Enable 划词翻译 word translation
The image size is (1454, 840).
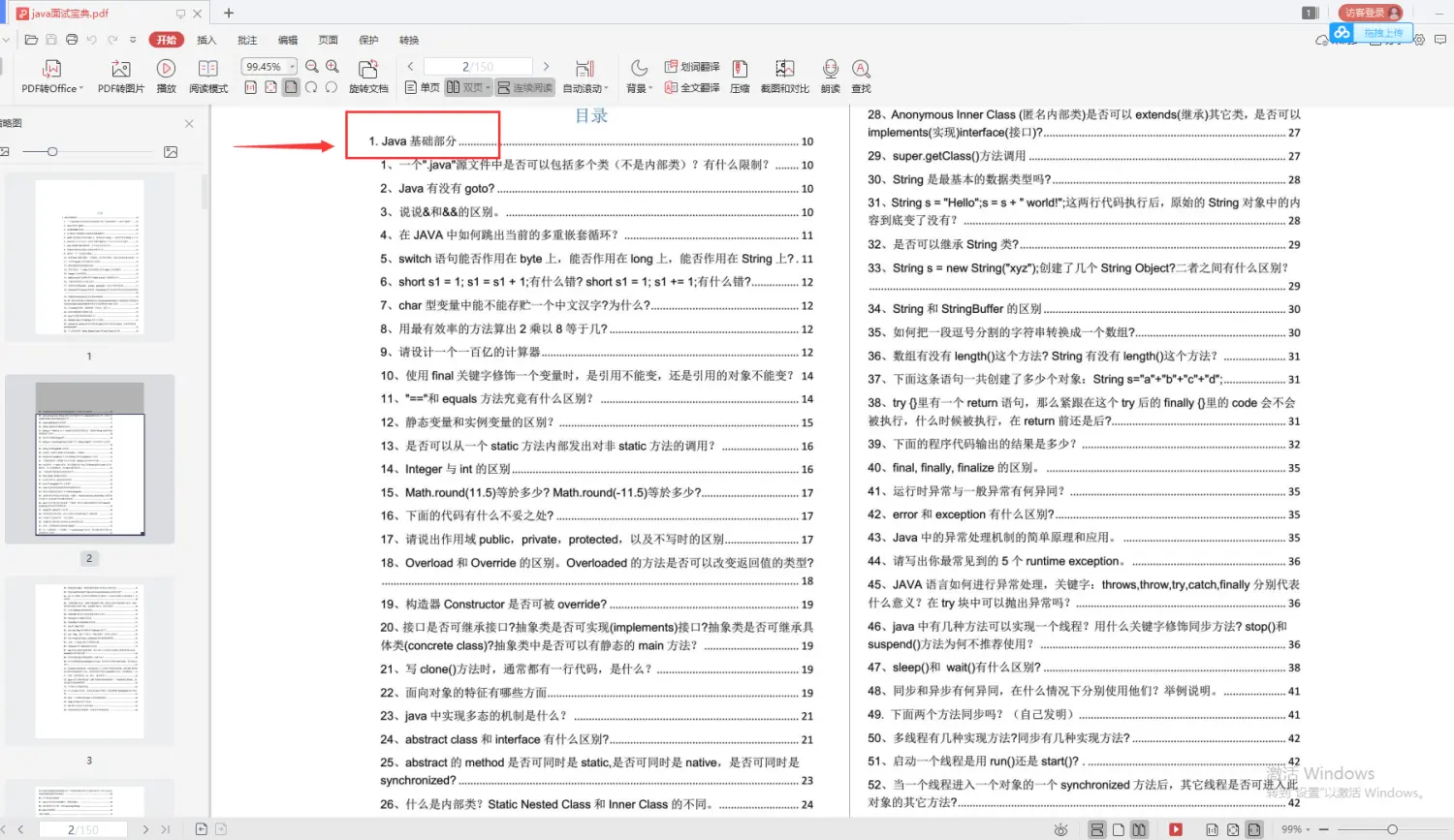[691, 67]
